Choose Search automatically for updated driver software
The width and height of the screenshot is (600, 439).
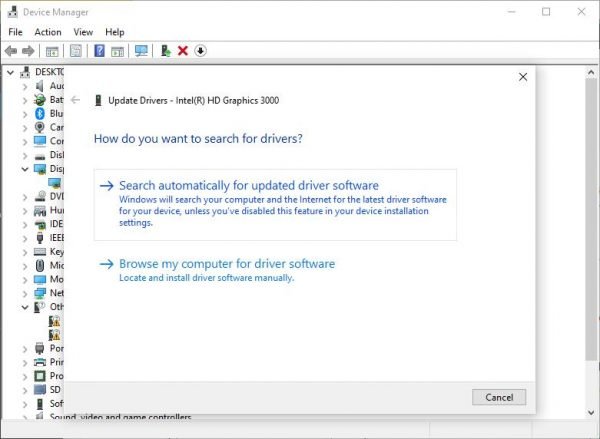pyautogui.click(x=275, y=205)
